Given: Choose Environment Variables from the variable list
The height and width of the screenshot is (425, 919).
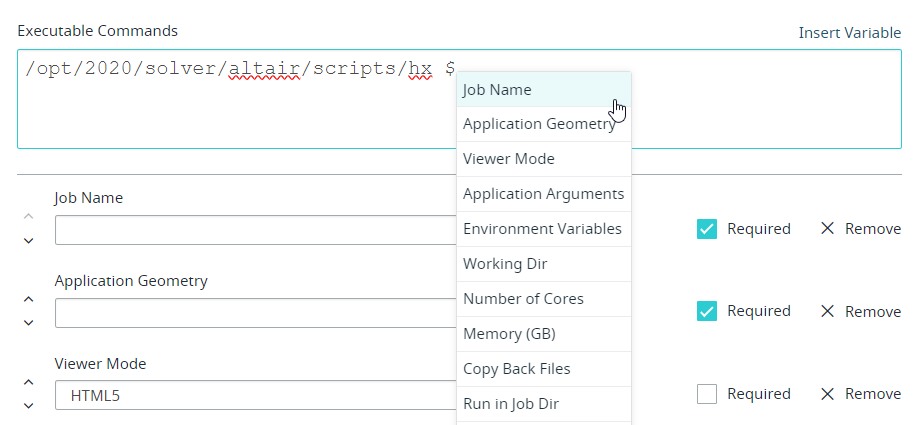Looking at the screenshot, I should pyautogui.click(x=543, y=229).
